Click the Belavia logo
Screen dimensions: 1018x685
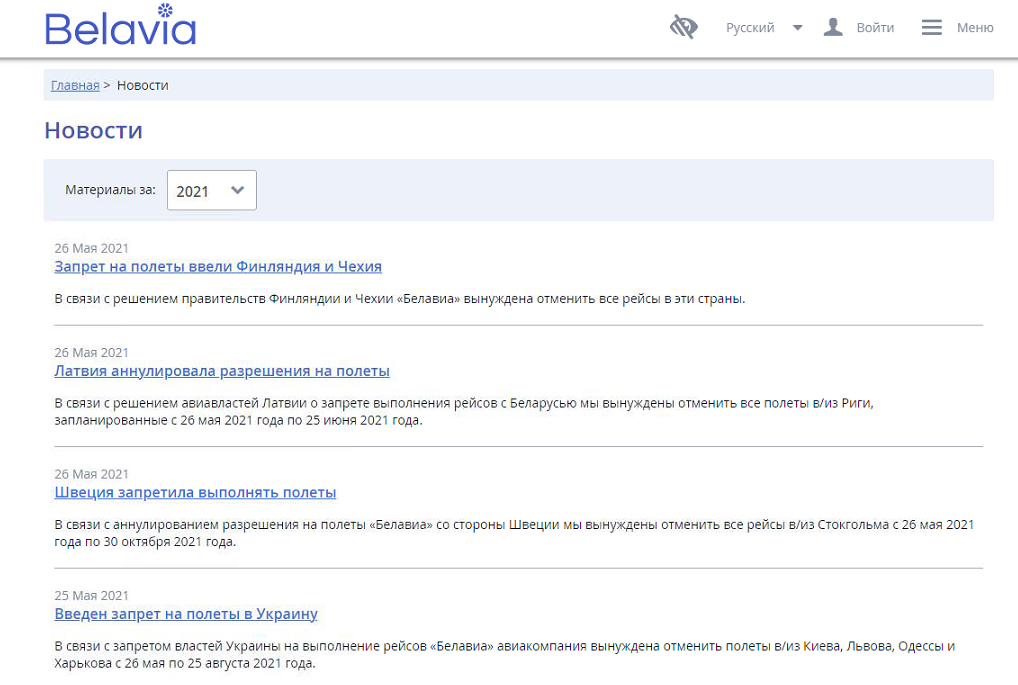pyautogui.click(x=120, y=27)
